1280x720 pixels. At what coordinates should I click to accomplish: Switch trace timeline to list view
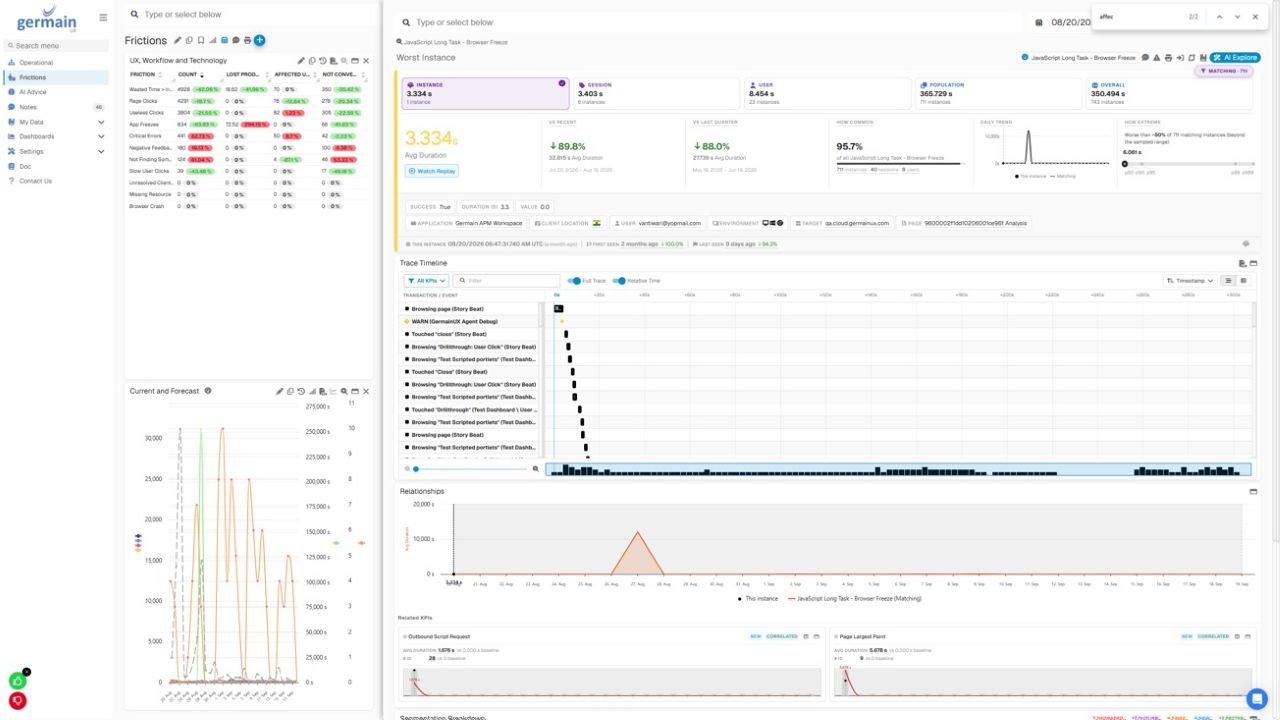click(1229, 281)
